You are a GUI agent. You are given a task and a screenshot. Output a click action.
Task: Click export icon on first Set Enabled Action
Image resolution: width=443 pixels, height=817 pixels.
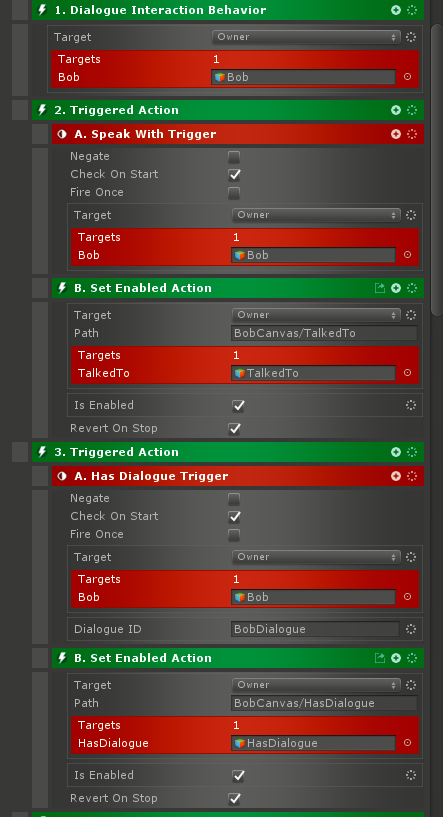tap(380, 288)
